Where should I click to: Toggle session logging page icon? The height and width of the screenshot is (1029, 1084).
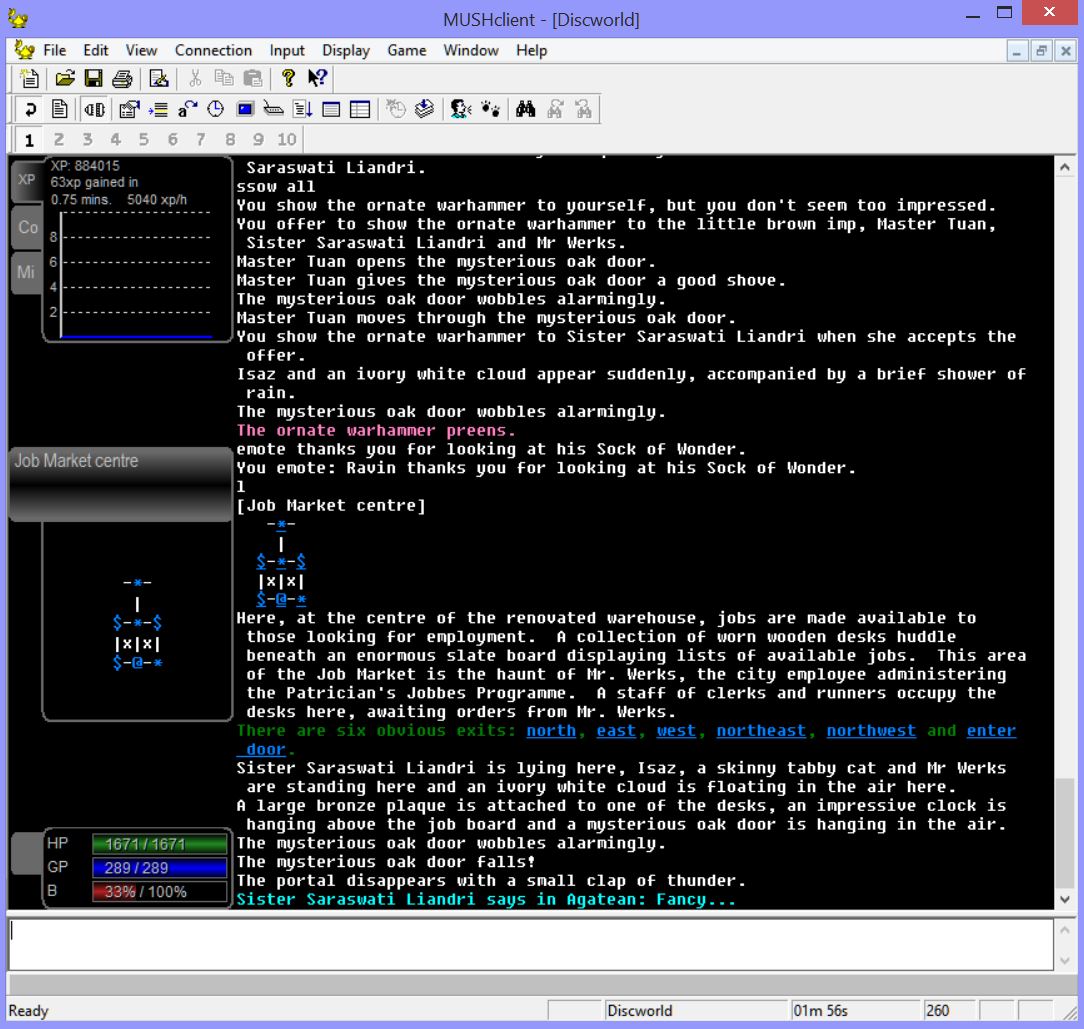pyautogui.click(x=59, y=109)
